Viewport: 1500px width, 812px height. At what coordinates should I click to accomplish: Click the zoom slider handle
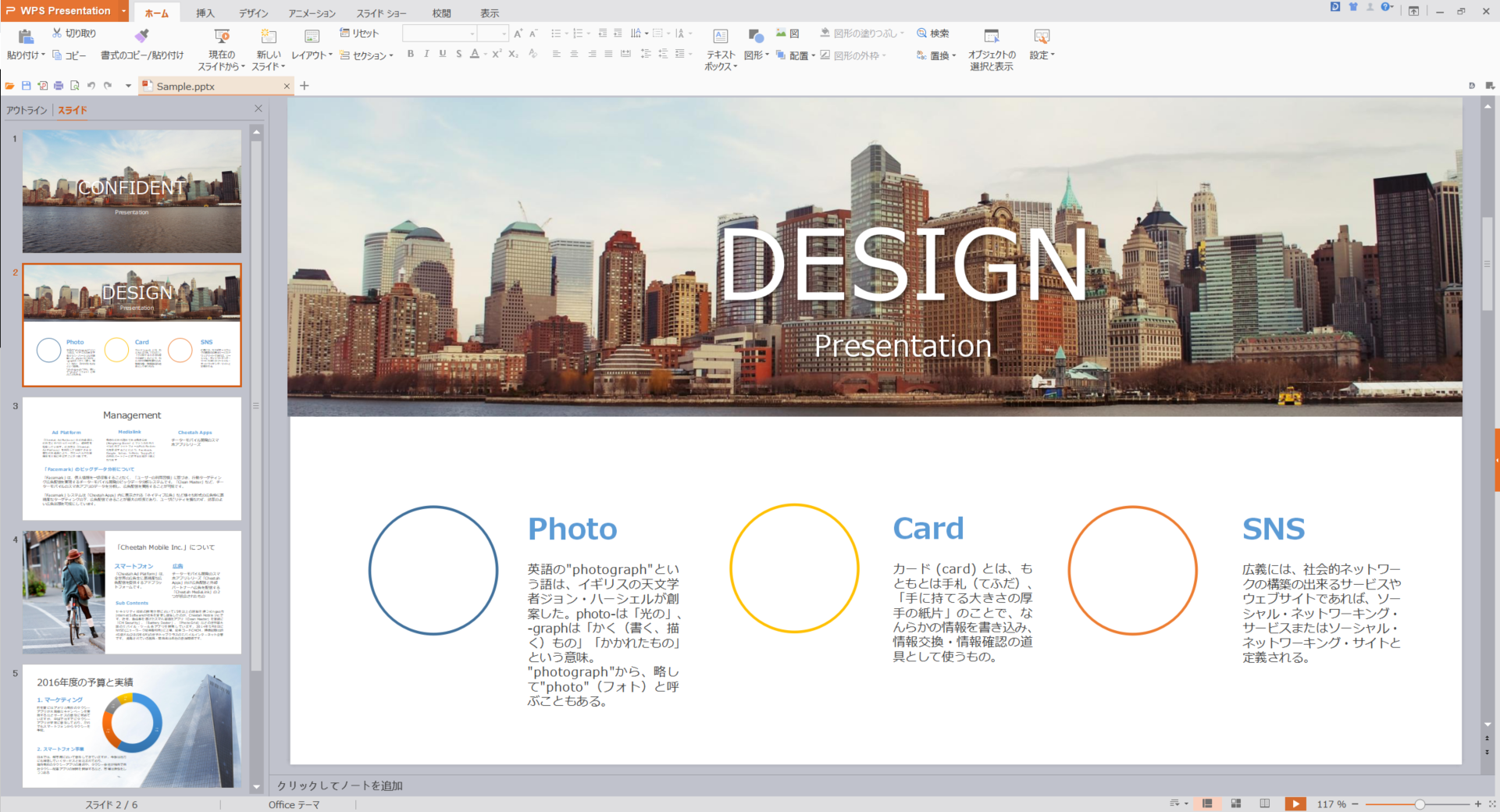[x=1420, y=804]
